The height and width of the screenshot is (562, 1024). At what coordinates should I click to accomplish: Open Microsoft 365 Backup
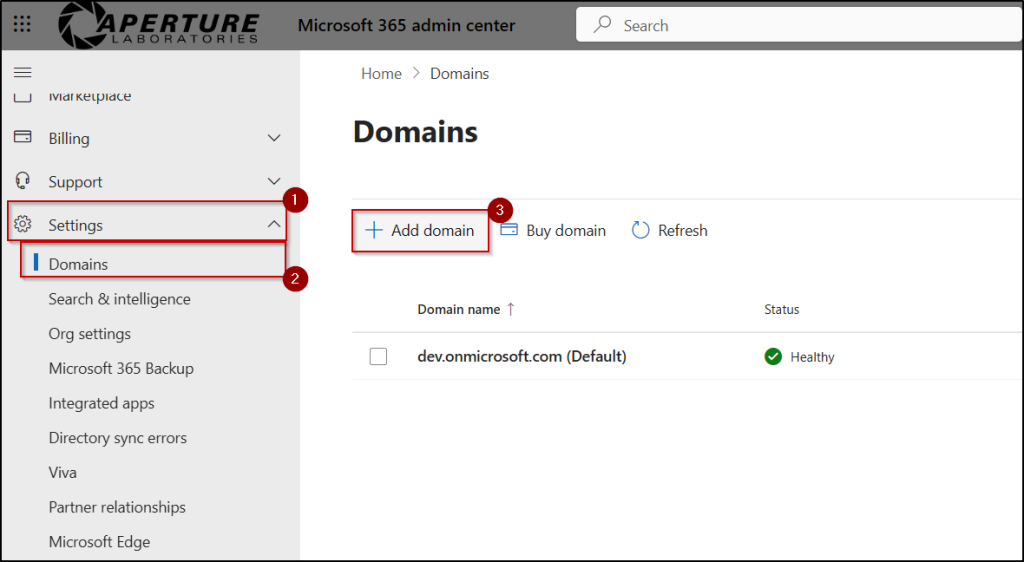click(x=121, y=368)
